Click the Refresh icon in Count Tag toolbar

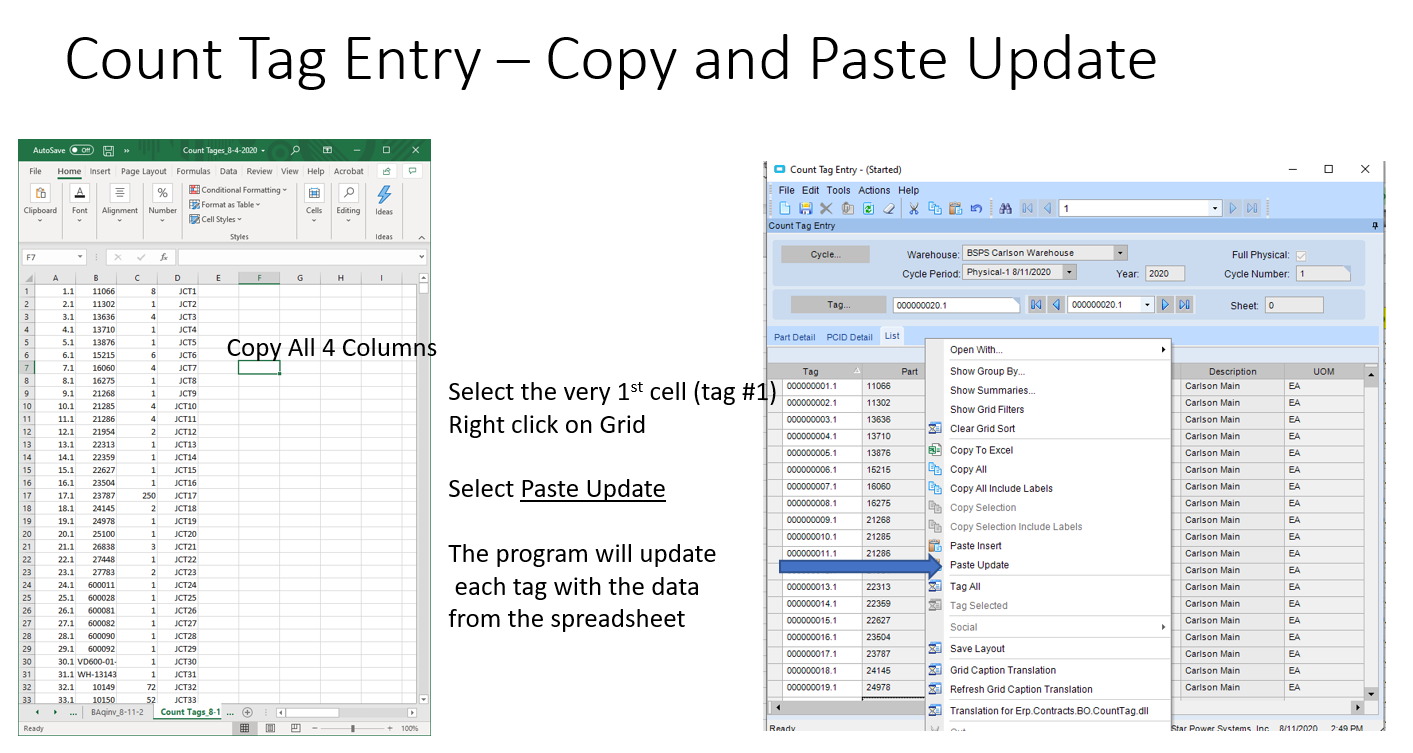click(x=868, y=208)
